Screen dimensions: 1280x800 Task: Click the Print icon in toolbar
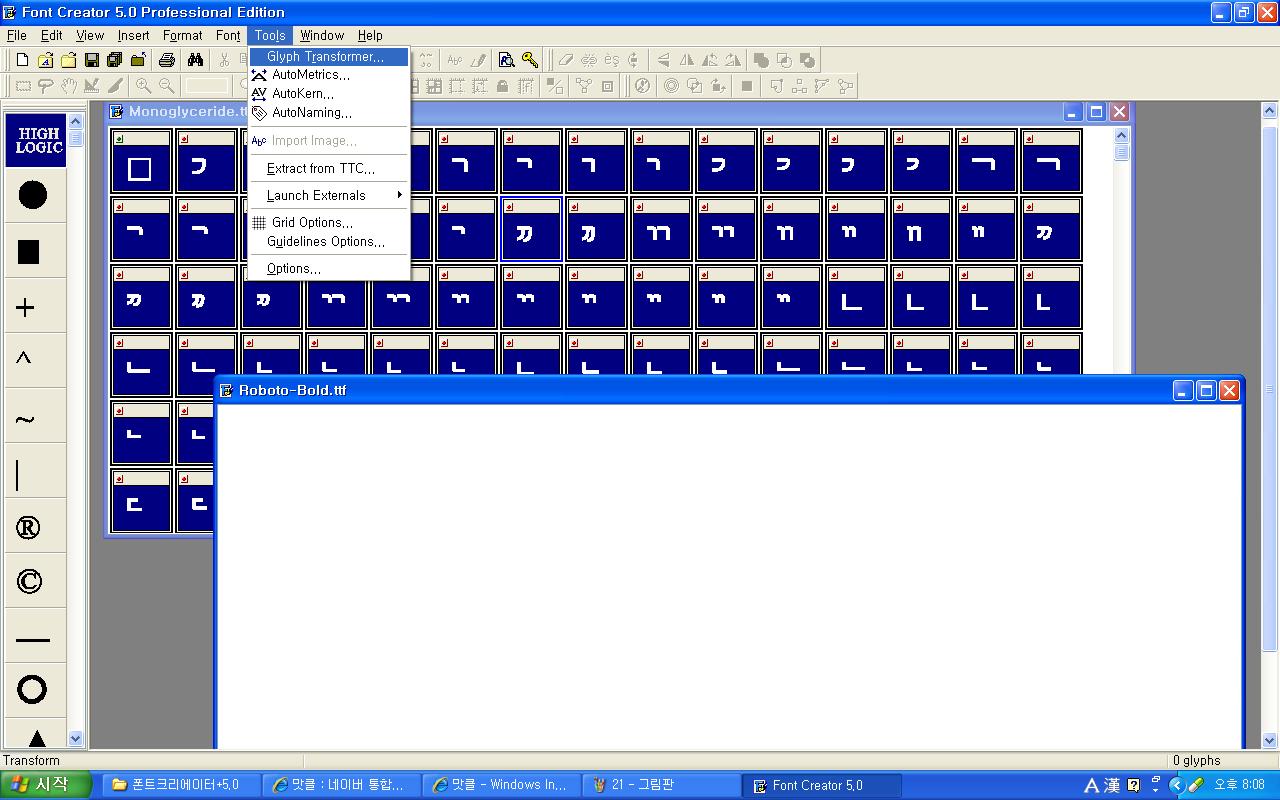[x=167, y=60]
